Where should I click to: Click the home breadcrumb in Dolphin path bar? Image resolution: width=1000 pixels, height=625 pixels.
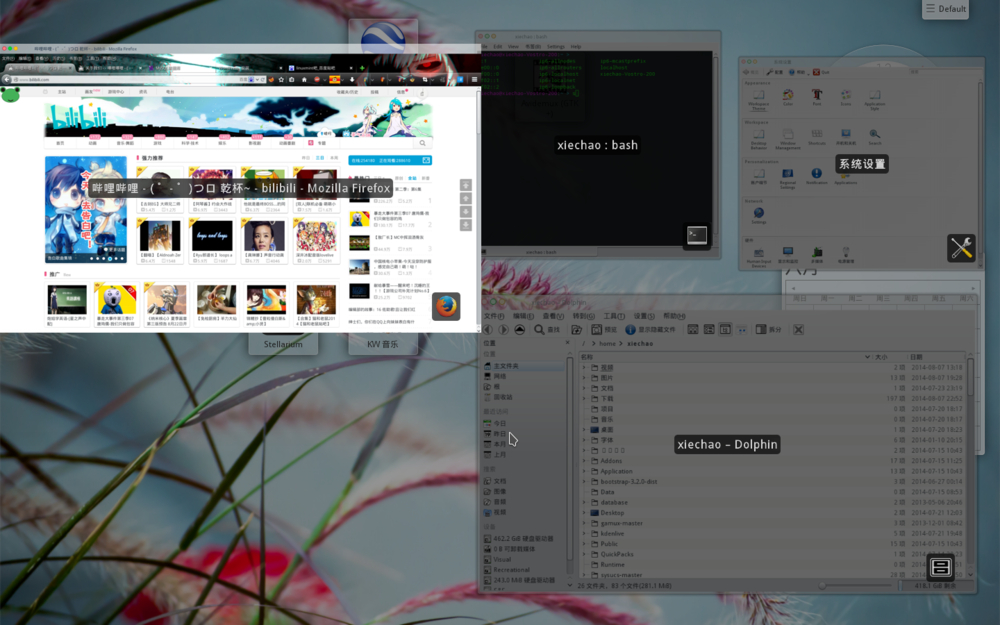click(x=607, y=344)
